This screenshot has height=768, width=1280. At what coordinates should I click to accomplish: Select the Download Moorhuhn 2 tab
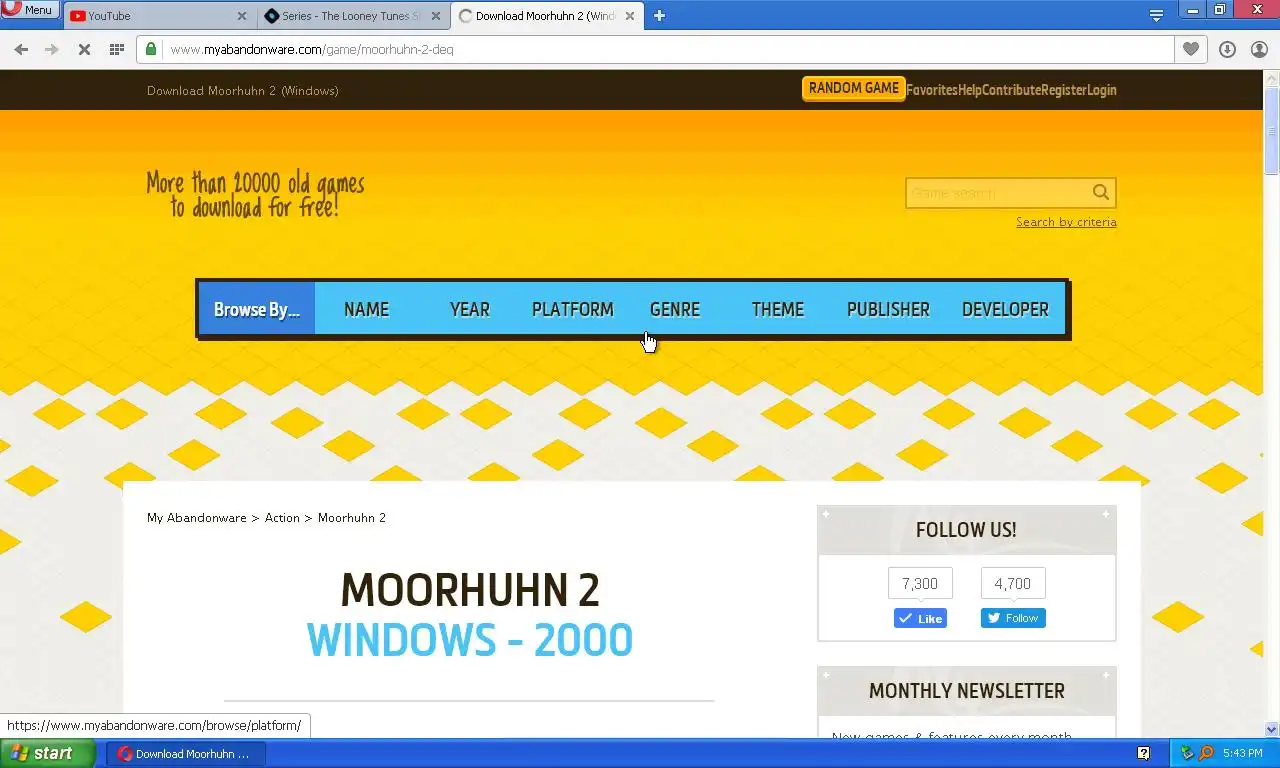tap(545, 16)
